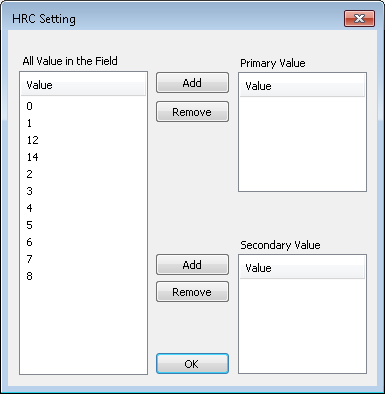Click the Value header in Secondary Value list
The height and width of the screenshot is (394, 385).
click(x=302, y=268)
